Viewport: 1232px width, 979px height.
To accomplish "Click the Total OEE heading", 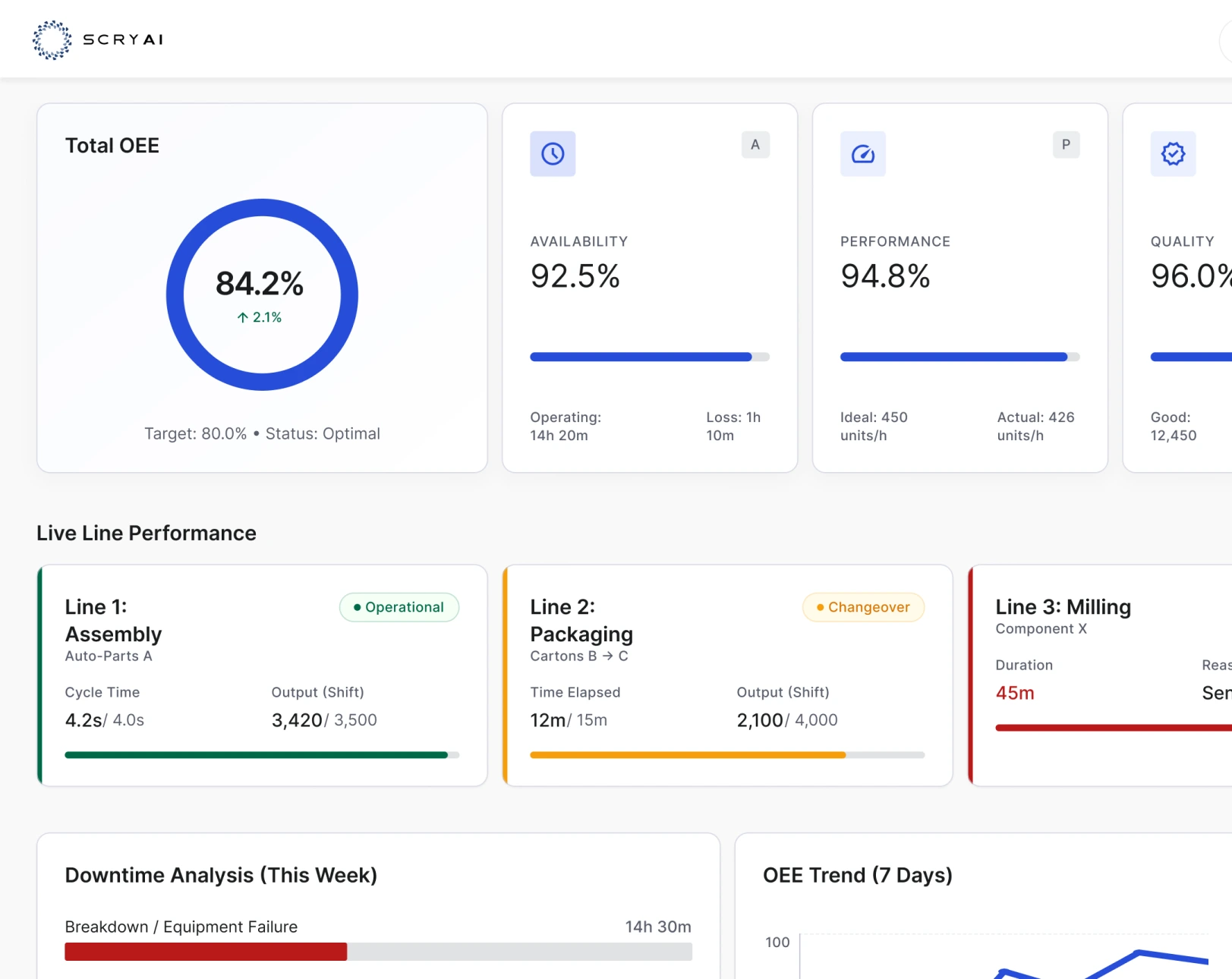I will (112, 146).
